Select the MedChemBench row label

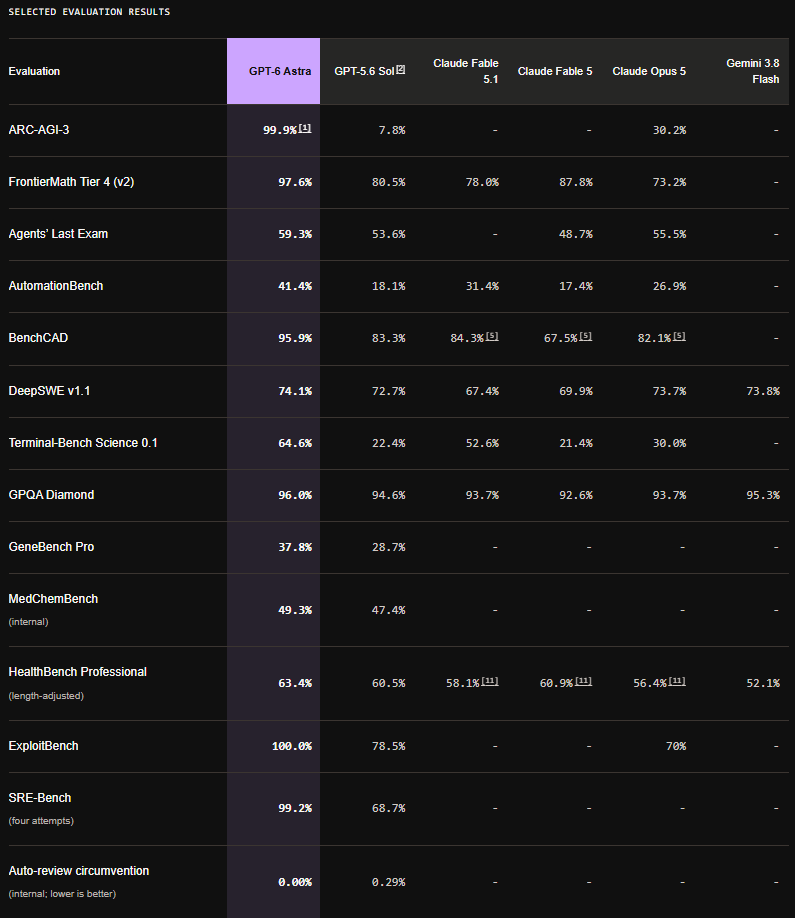53,600
